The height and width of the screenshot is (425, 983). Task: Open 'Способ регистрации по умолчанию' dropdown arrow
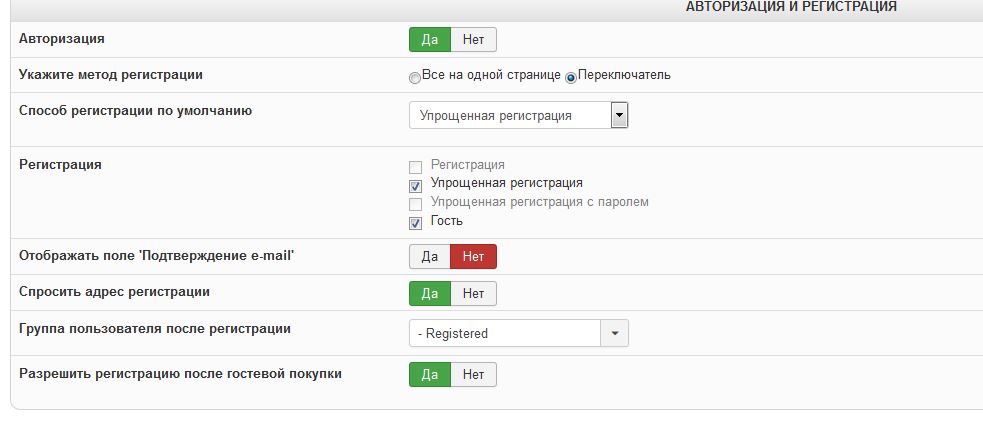[x=619, y=115]
